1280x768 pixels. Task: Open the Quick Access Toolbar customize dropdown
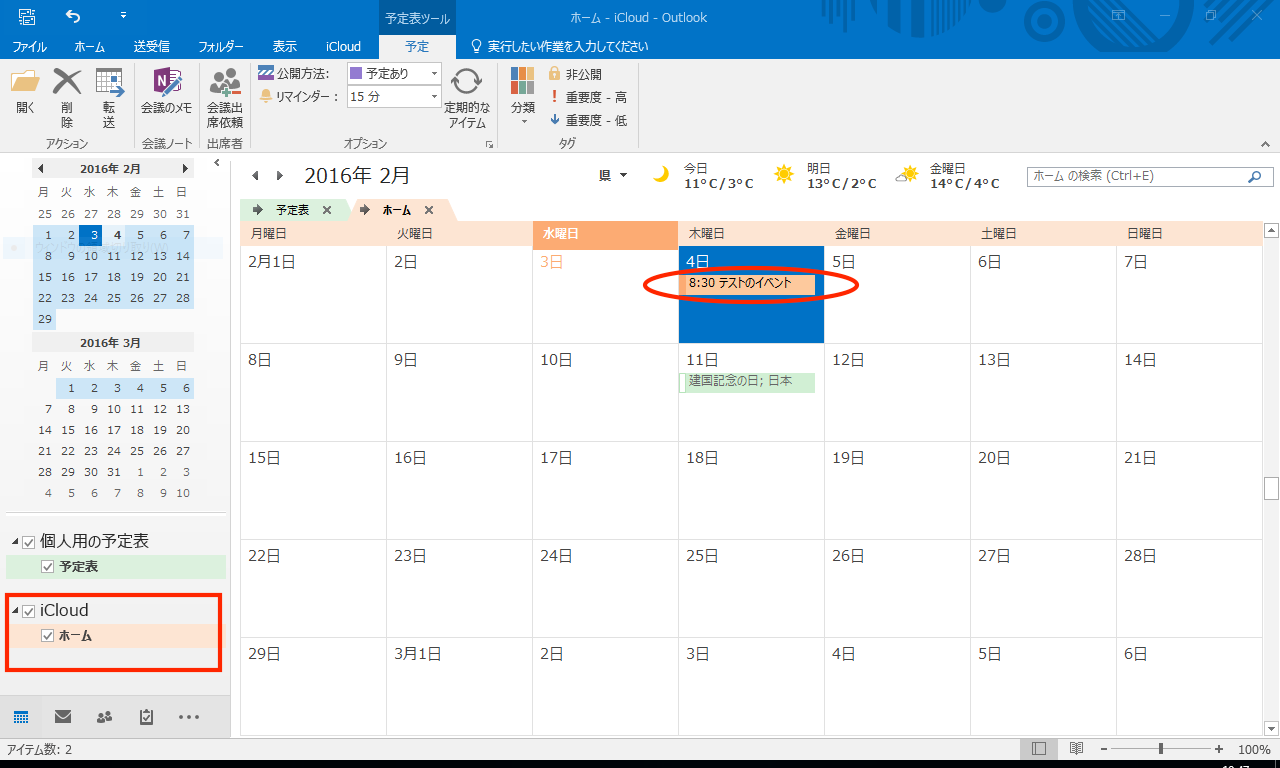coord(123,16)
